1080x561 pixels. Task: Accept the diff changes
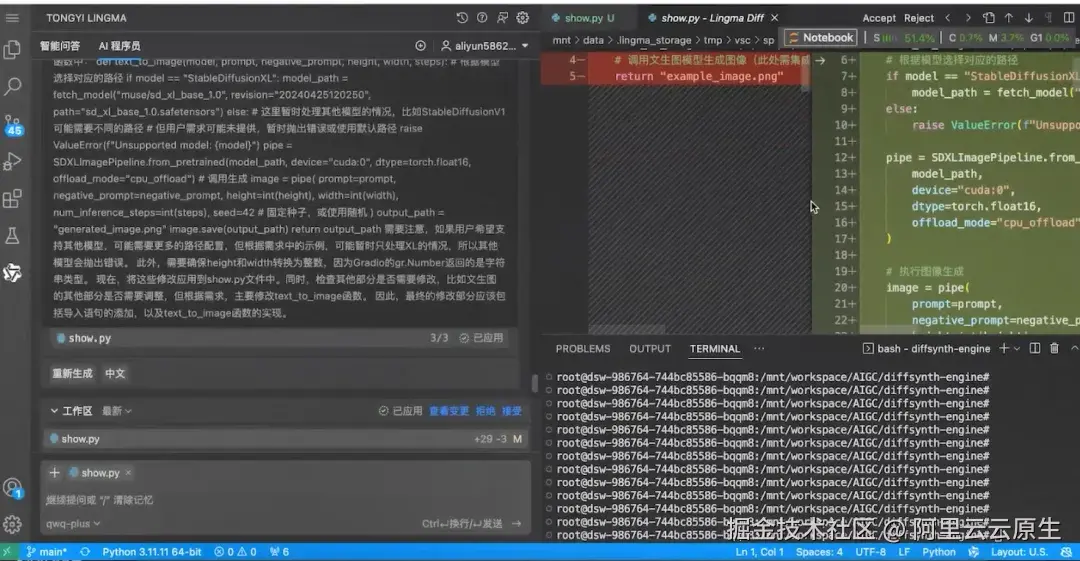click(879, 18)
